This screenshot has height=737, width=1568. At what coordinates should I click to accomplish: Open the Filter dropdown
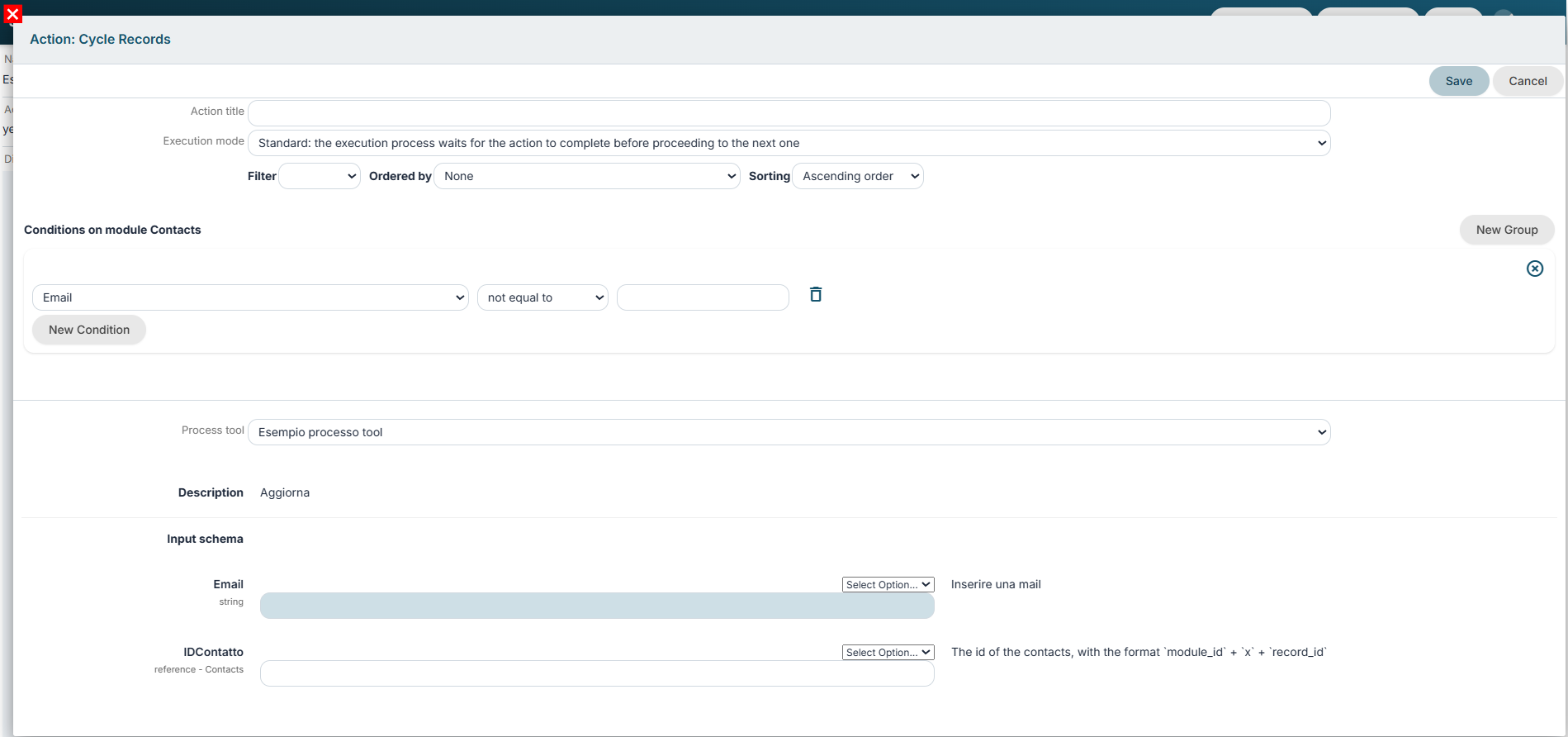pyautogui.click(x=320, y=176)
